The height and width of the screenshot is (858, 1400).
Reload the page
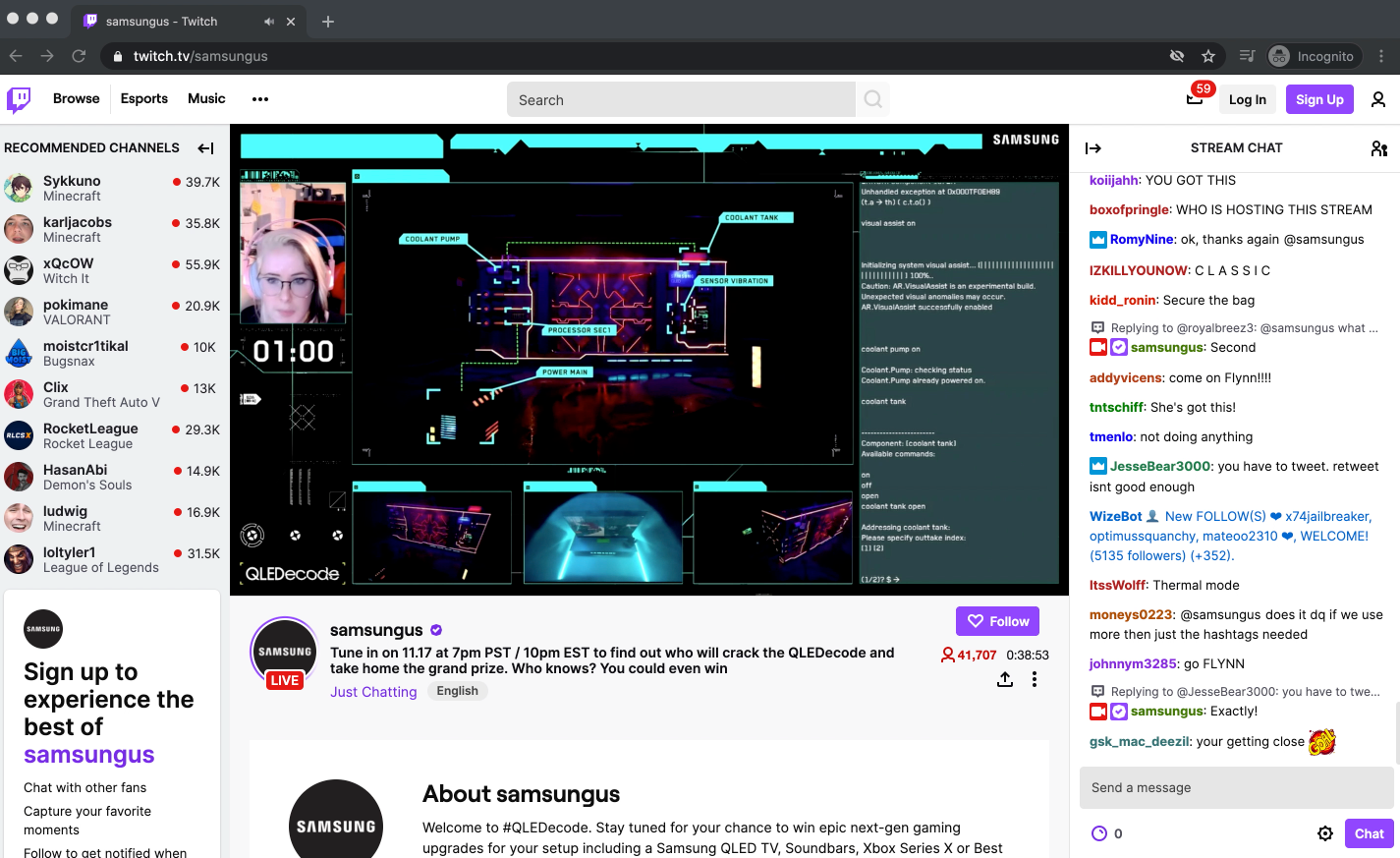click(79, 56)
